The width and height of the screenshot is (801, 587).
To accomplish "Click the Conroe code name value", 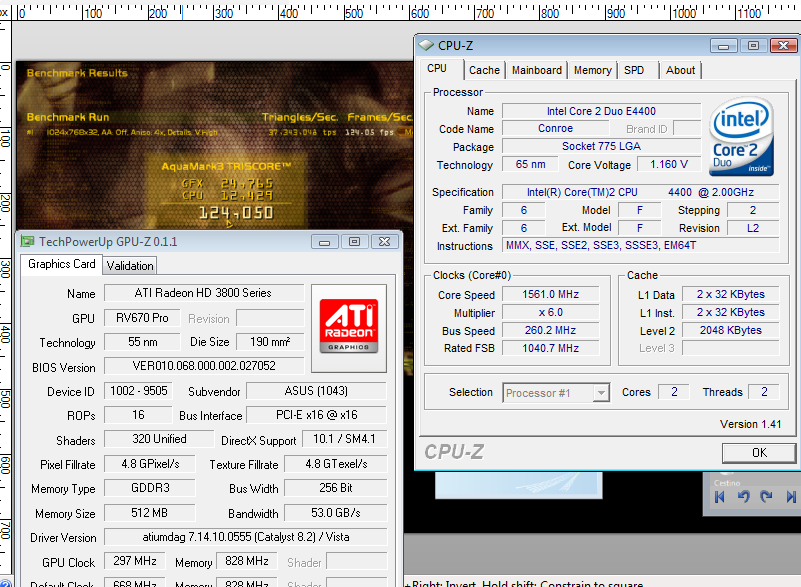I will tap(555, 128).
